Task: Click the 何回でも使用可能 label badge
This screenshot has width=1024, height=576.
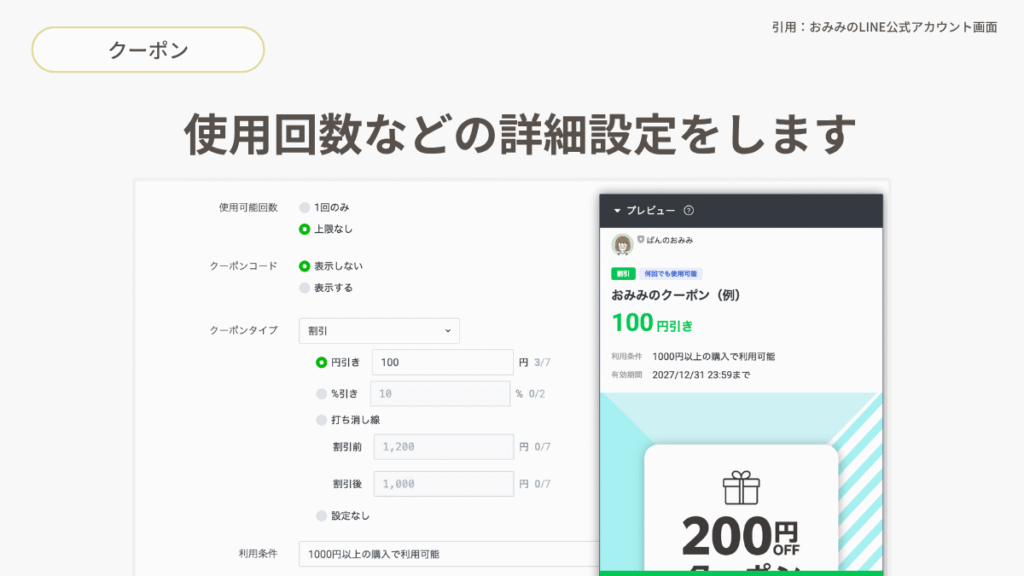Action: click(672, 274)
